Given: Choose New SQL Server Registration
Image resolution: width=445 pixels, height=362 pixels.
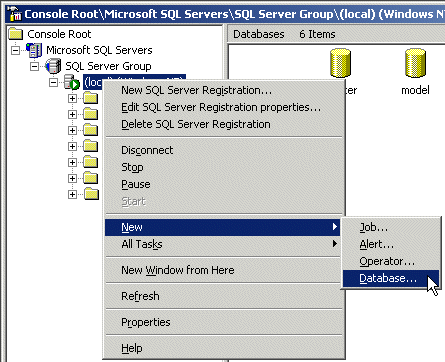Looking at the screenshot, I should click(223, 90).
